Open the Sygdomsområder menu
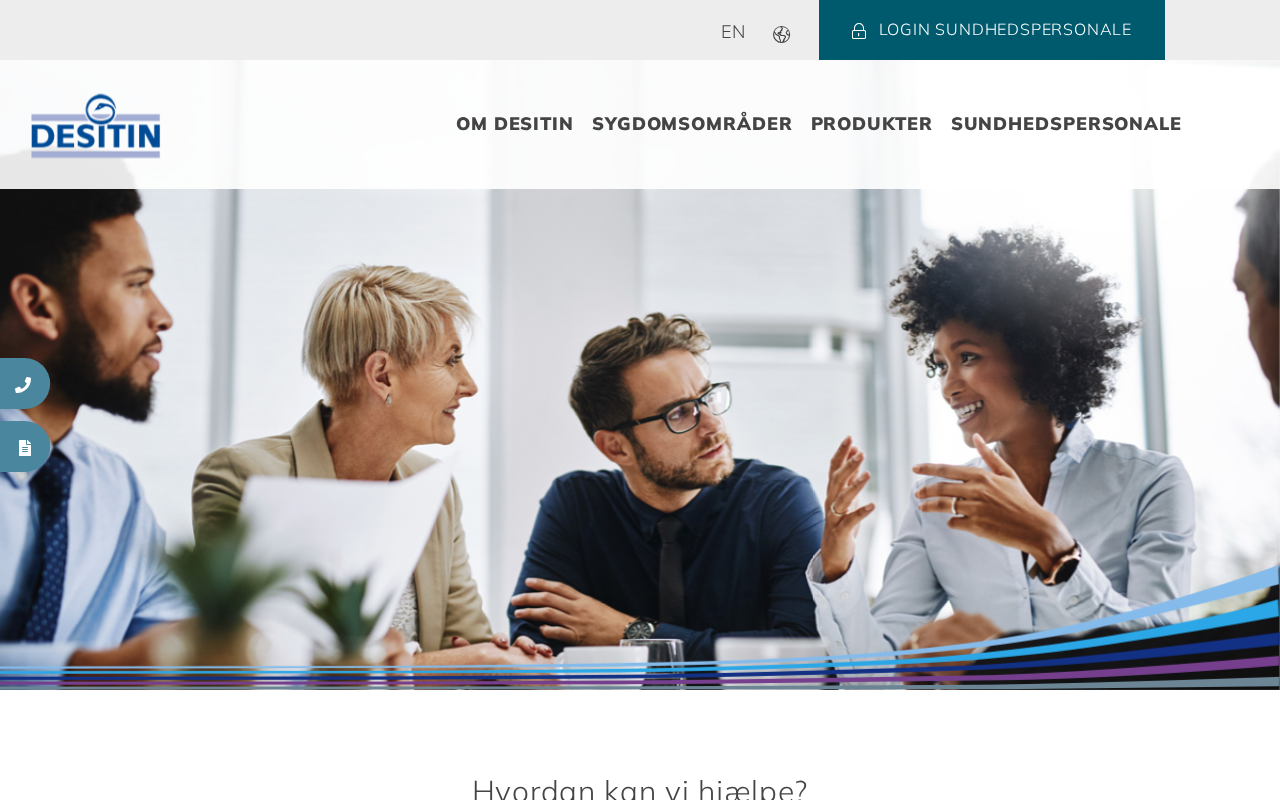 pos(692,124)
